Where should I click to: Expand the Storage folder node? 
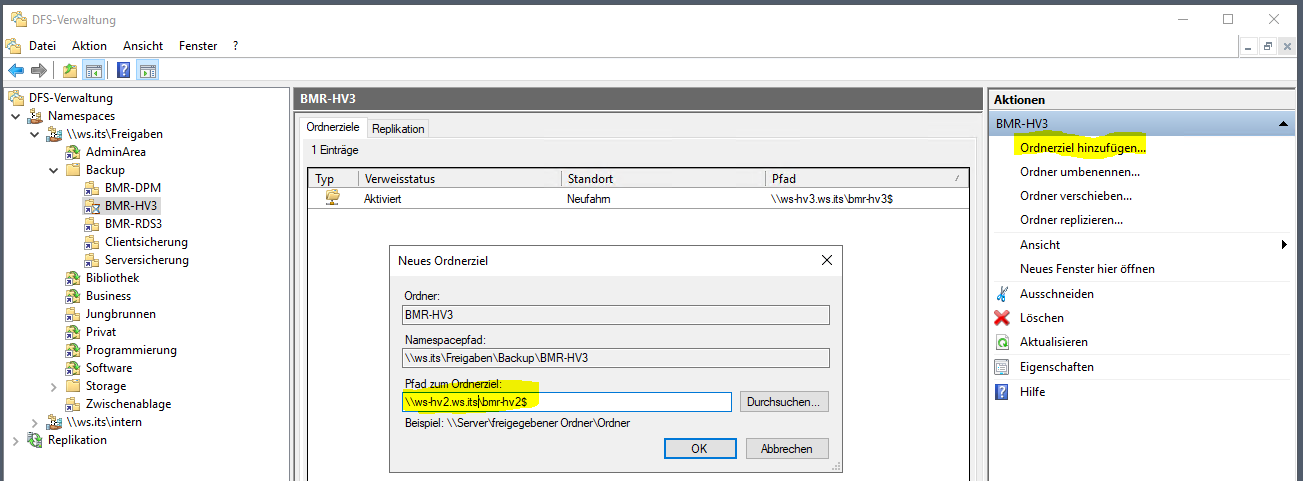click(53, 386)
